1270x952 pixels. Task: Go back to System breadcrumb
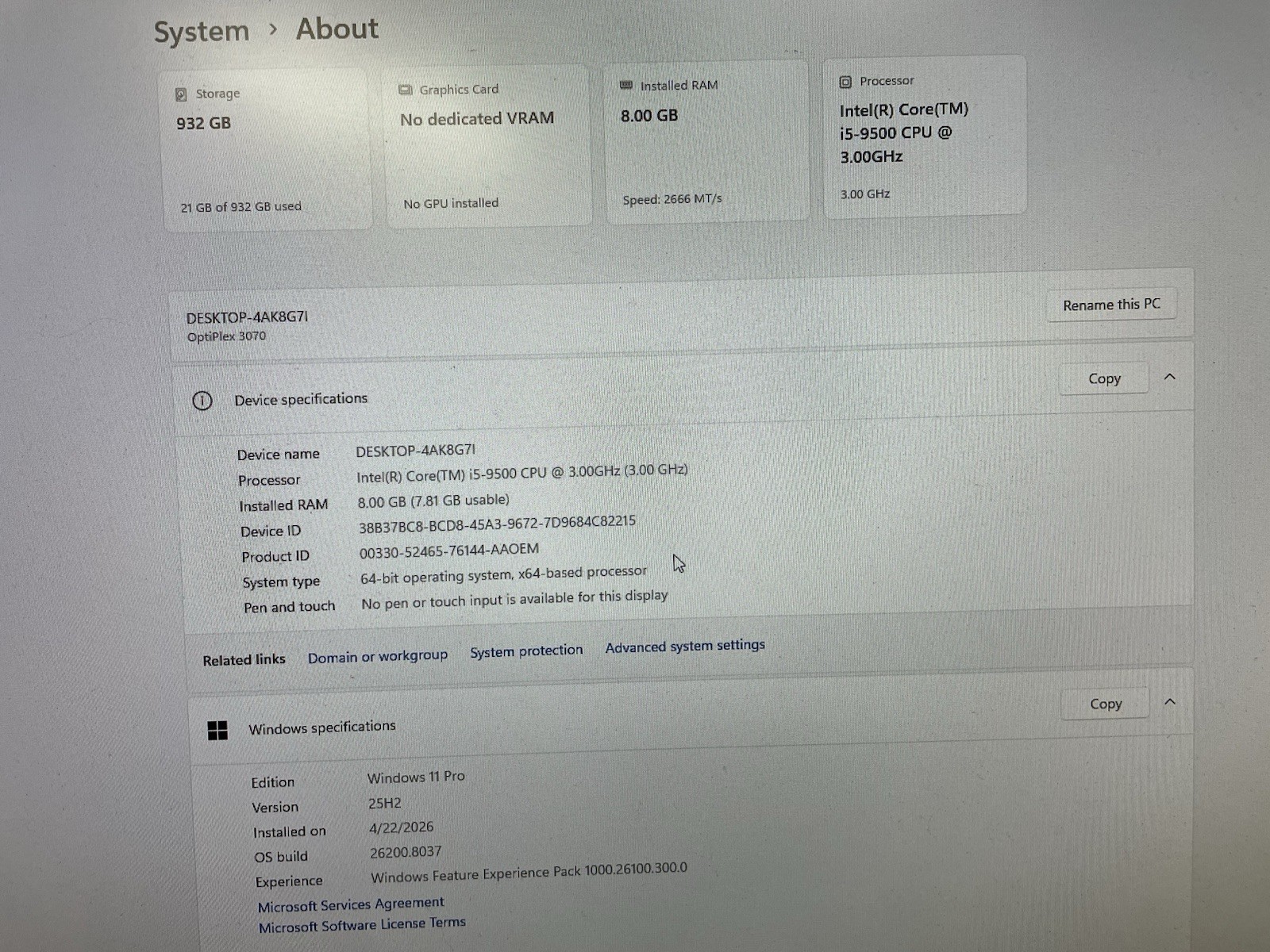pyautogui.click(x=202, y=32)
